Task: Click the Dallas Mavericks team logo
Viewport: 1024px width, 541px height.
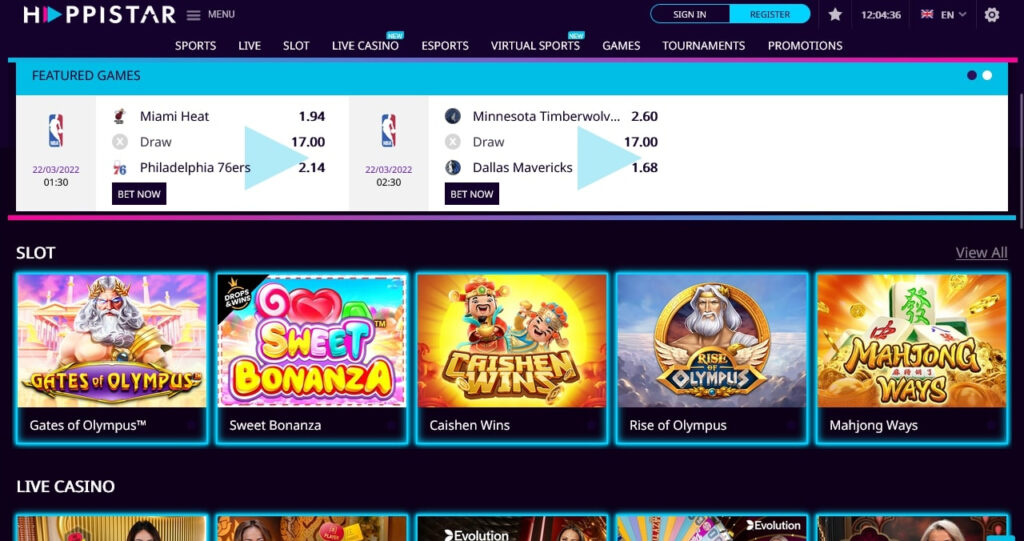Action: [453, 167]
